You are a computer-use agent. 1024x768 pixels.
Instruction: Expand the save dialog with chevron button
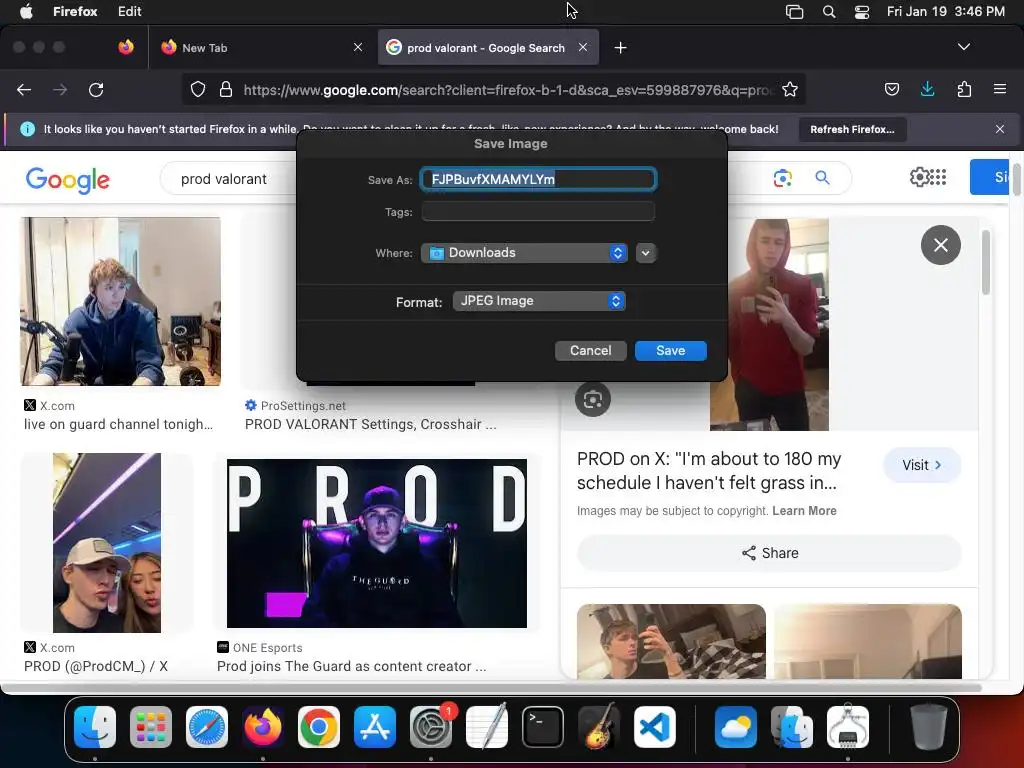coord(645,253)
